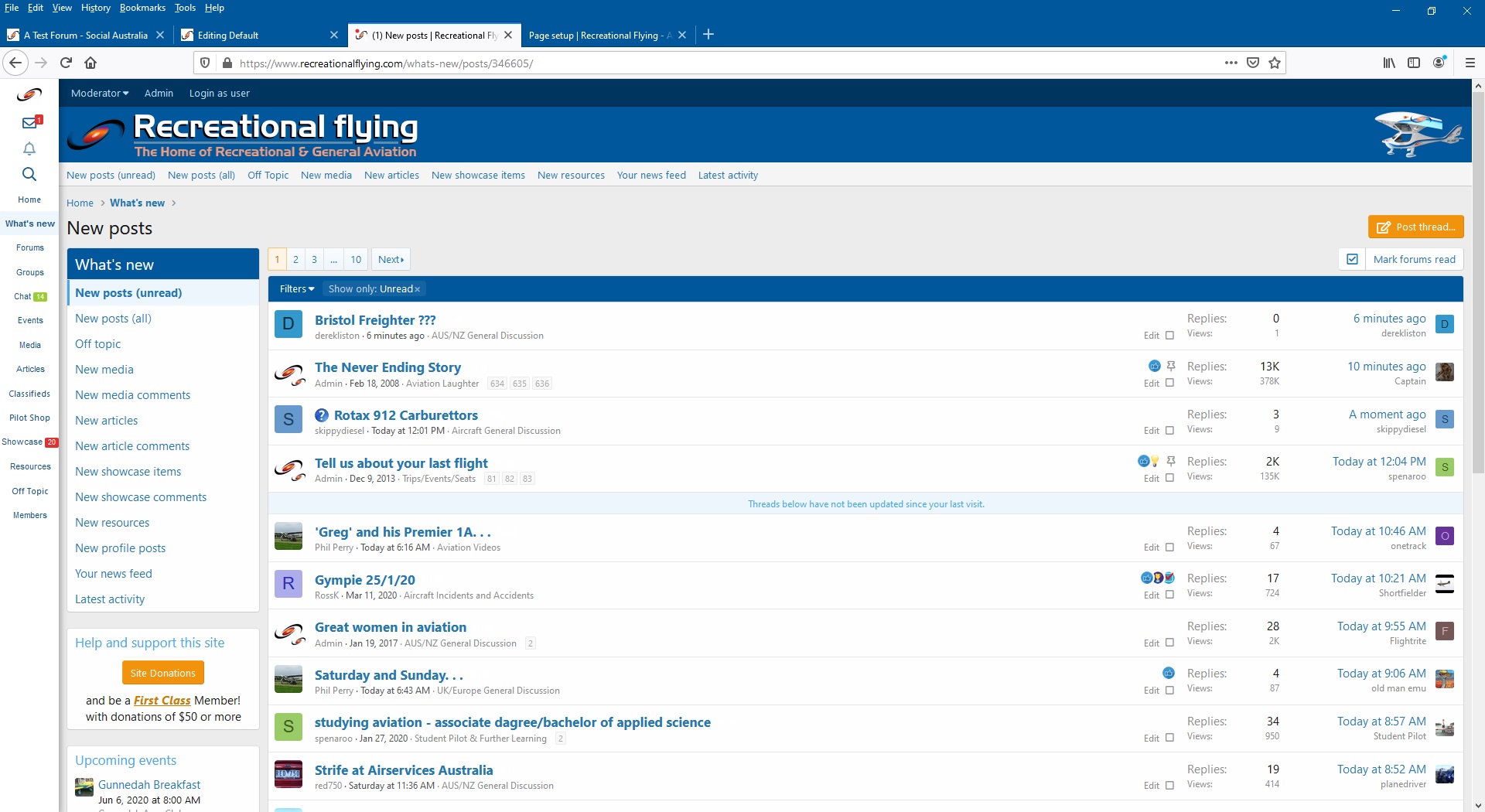The width and height of the screenshot is (1485, 812).
Task: Click the Mark forums read checkmark icon
Action: pyautogui.click(x=1352, y=259)
